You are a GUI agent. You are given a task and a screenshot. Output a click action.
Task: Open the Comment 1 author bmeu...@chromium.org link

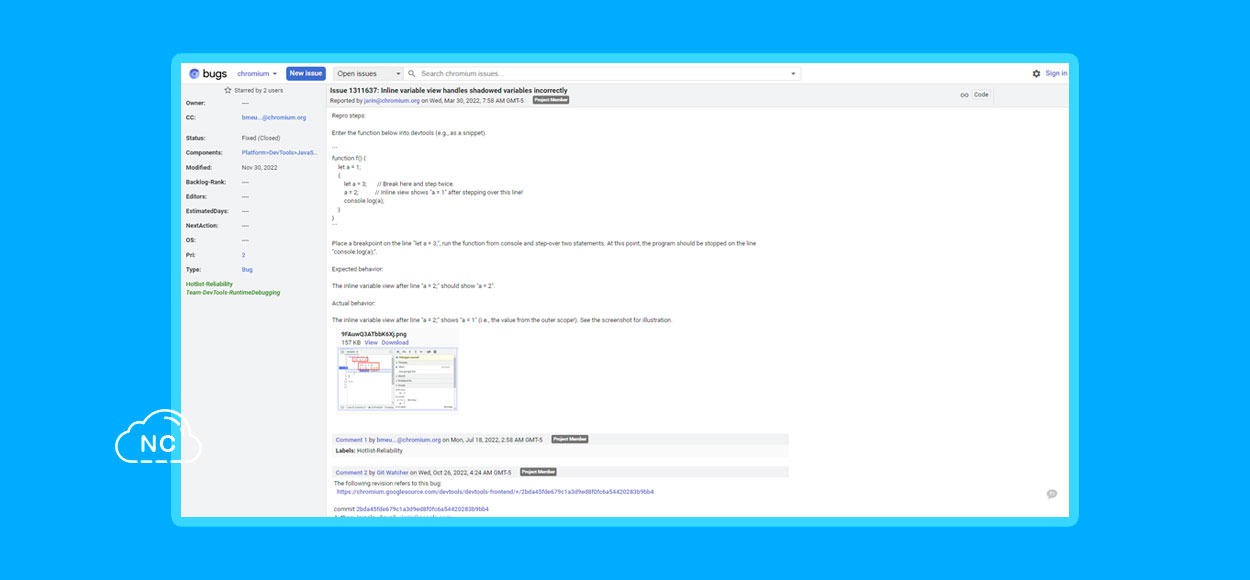click(408, 440)
